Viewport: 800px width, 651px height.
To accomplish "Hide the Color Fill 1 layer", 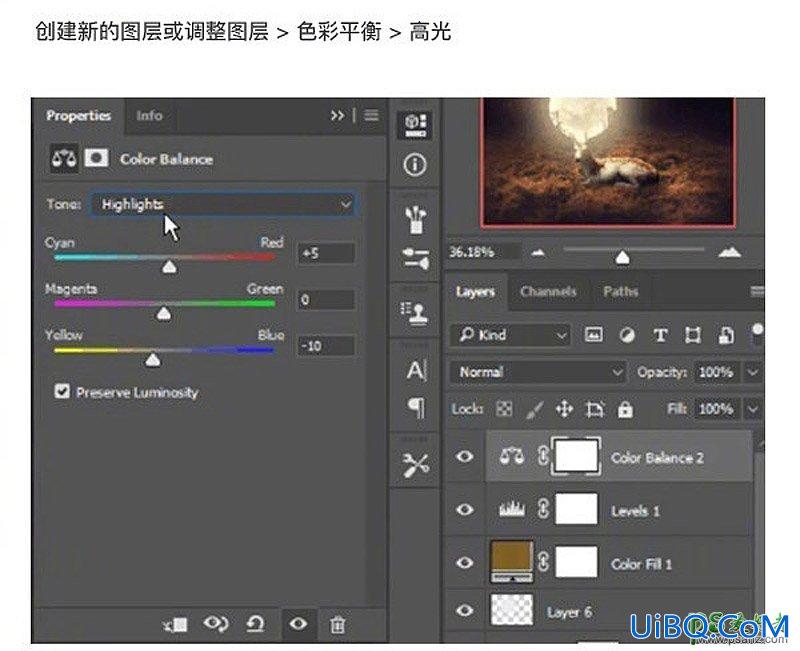I will tap(464, 562).
